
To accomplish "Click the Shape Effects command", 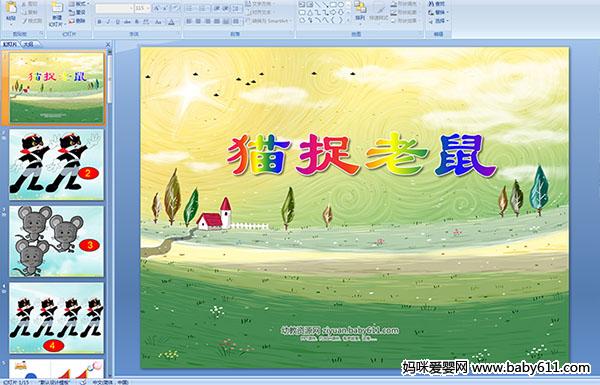I will pos(404,21).
